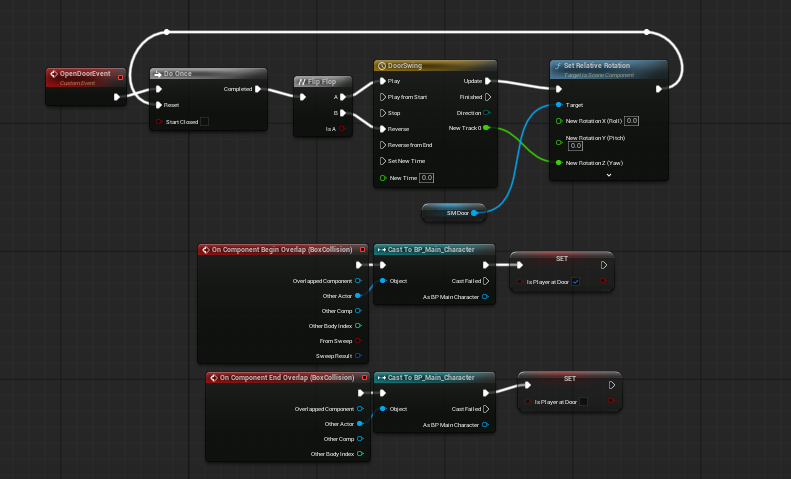The height and width of the screenshot is (479, 791).
Task: Uncheck the checked Is Player at Door box
Action: tap(574, 282)
